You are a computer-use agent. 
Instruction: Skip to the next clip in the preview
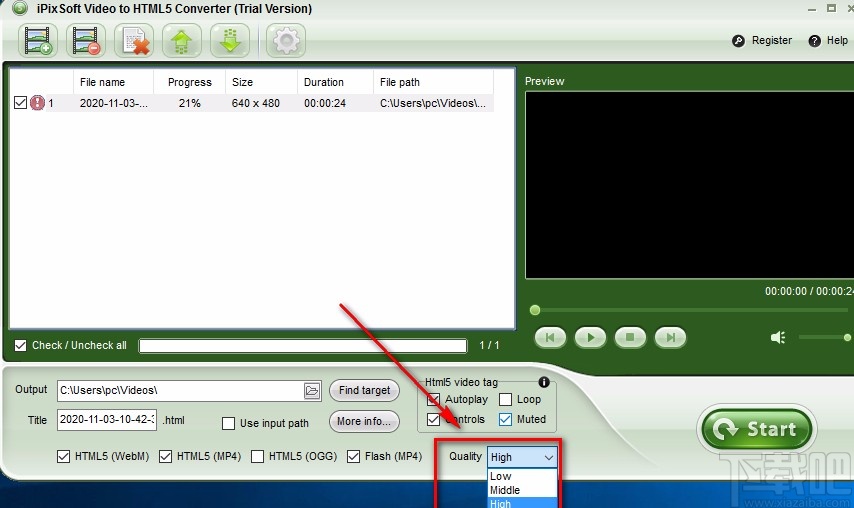click(670, 338)
